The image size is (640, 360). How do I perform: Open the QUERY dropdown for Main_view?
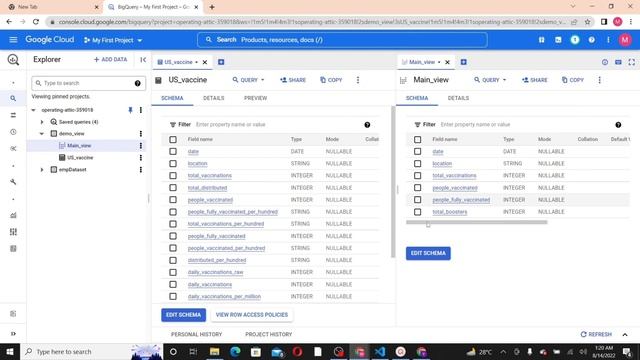pyautogui.click(x=490, y=80)
